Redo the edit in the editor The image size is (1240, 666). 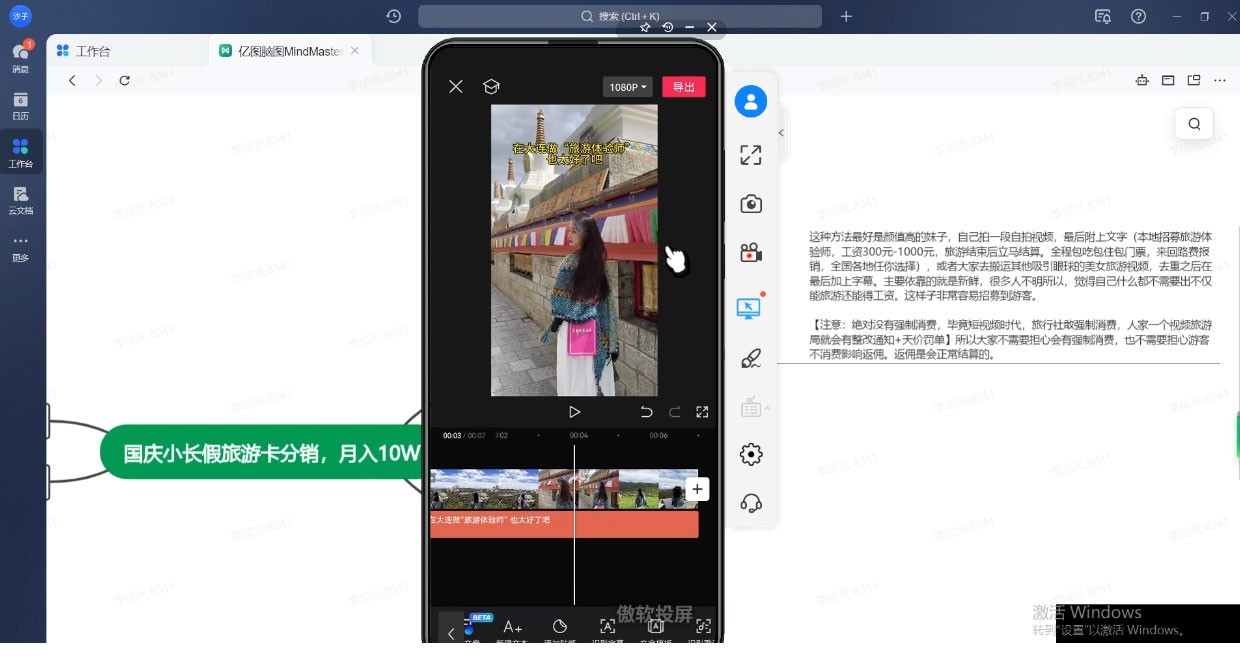[x=674, y=412]
